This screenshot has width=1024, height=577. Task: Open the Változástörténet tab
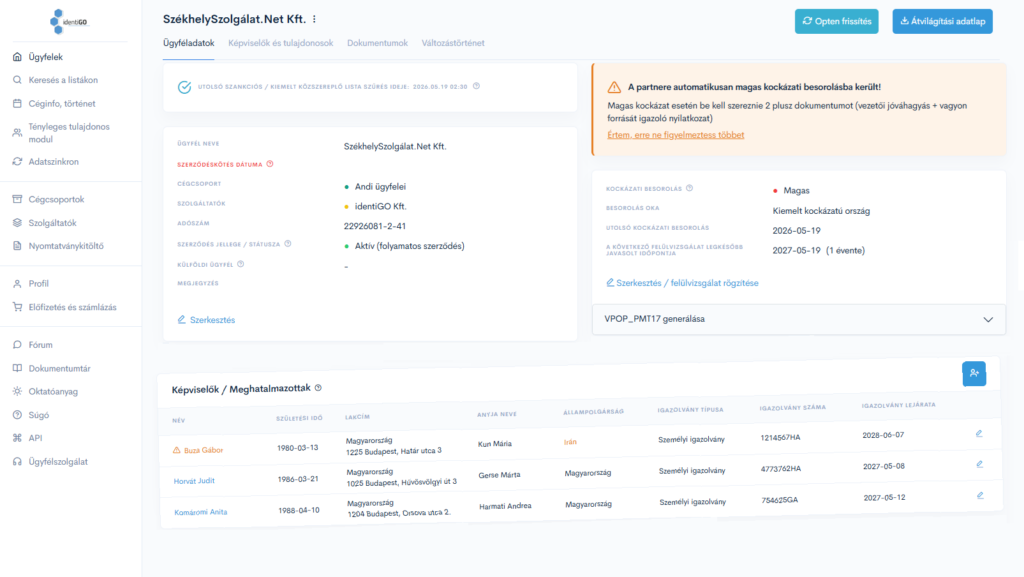tap(453, 43)
